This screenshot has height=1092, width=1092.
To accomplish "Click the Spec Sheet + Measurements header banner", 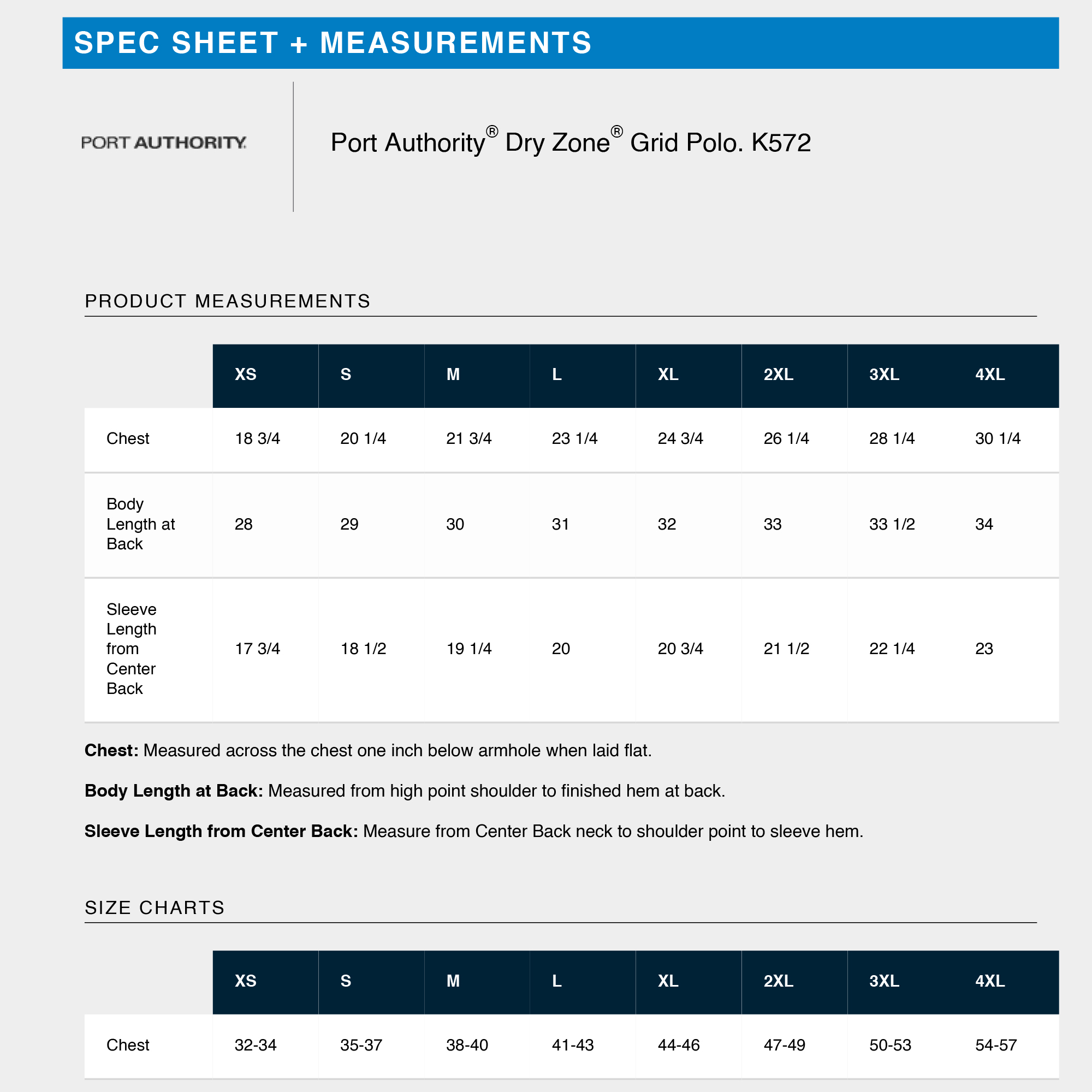I will click(x=560, y=43).
